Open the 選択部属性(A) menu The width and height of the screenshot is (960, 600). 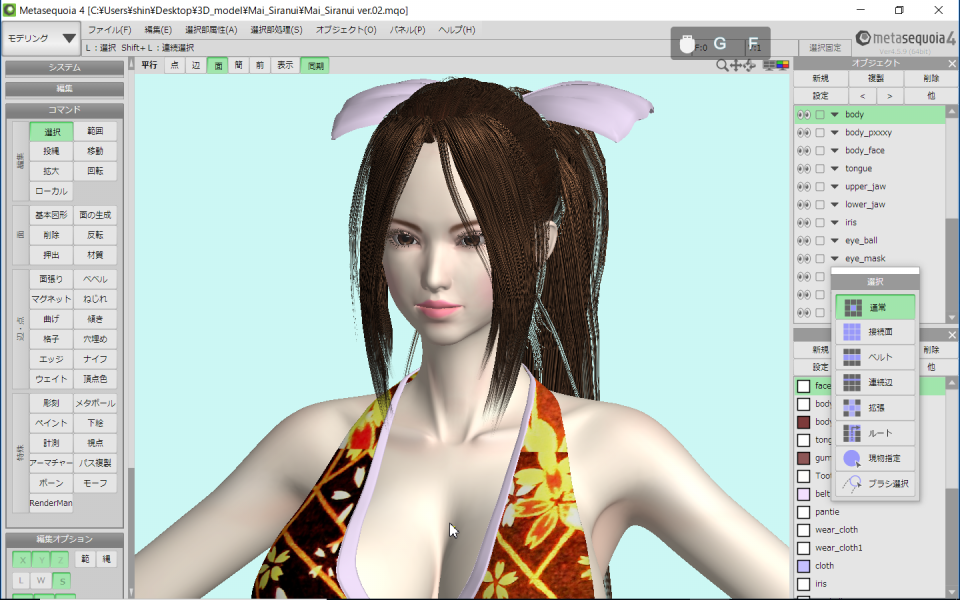pyautogui.click(x=211, y=29)
